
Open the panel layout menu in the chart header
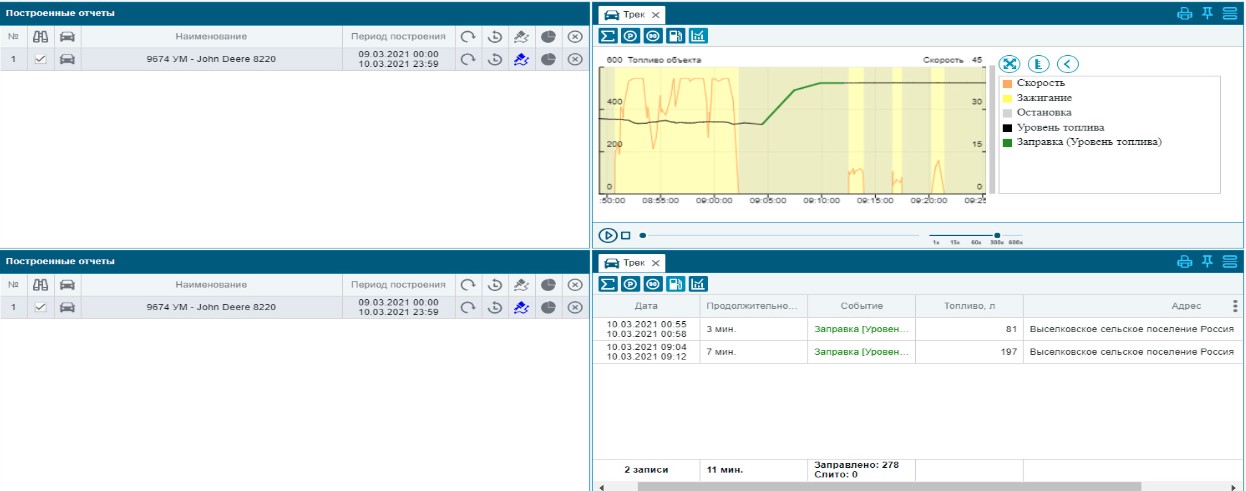tap(1229, 14)
